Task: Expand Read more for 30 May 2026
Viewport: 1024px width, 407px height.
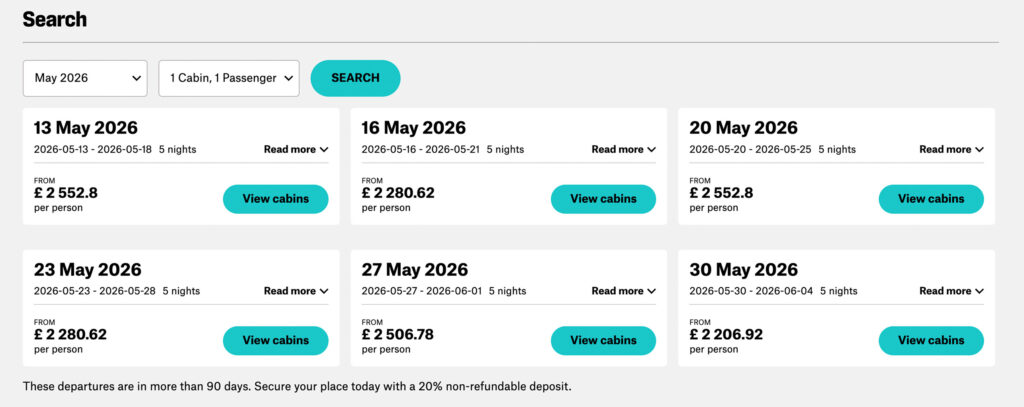Action: [x=951, y=291]
